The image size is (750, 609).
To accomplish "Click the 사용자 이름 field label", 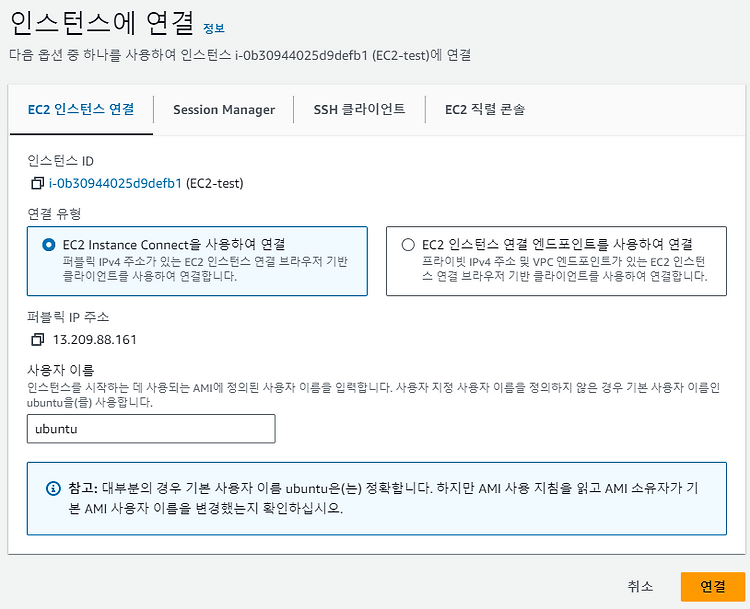I will [x=61, y=370].
